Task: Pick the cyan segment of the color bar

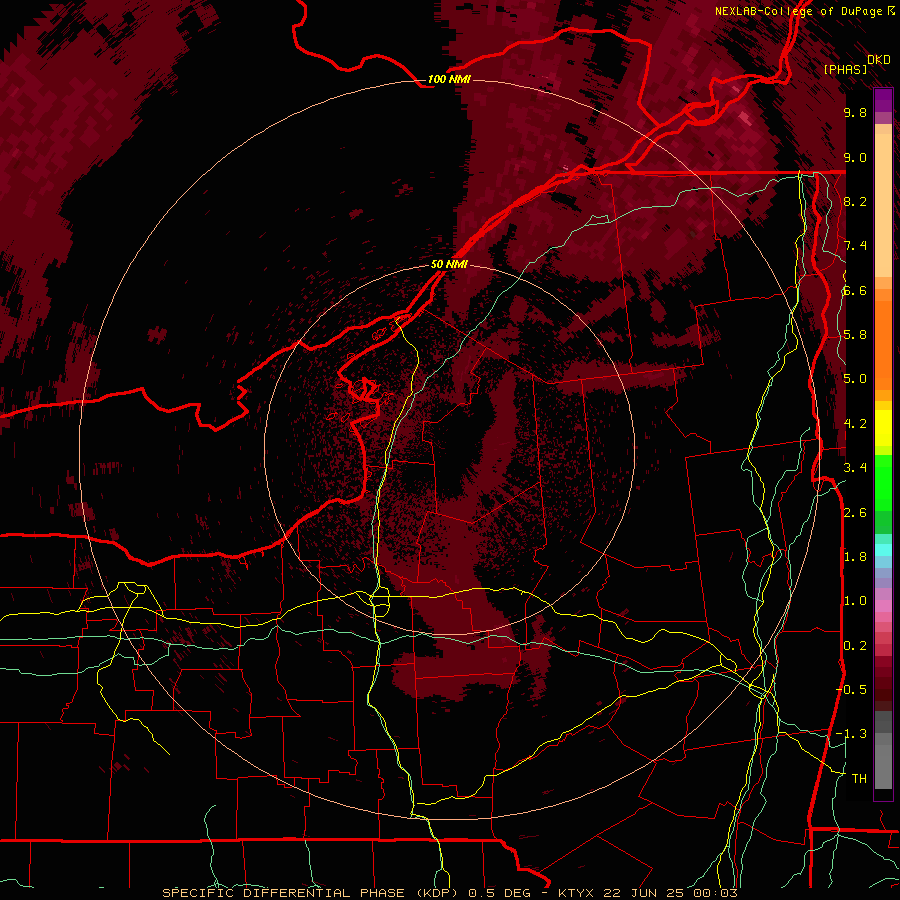Action: click(883, 550)
